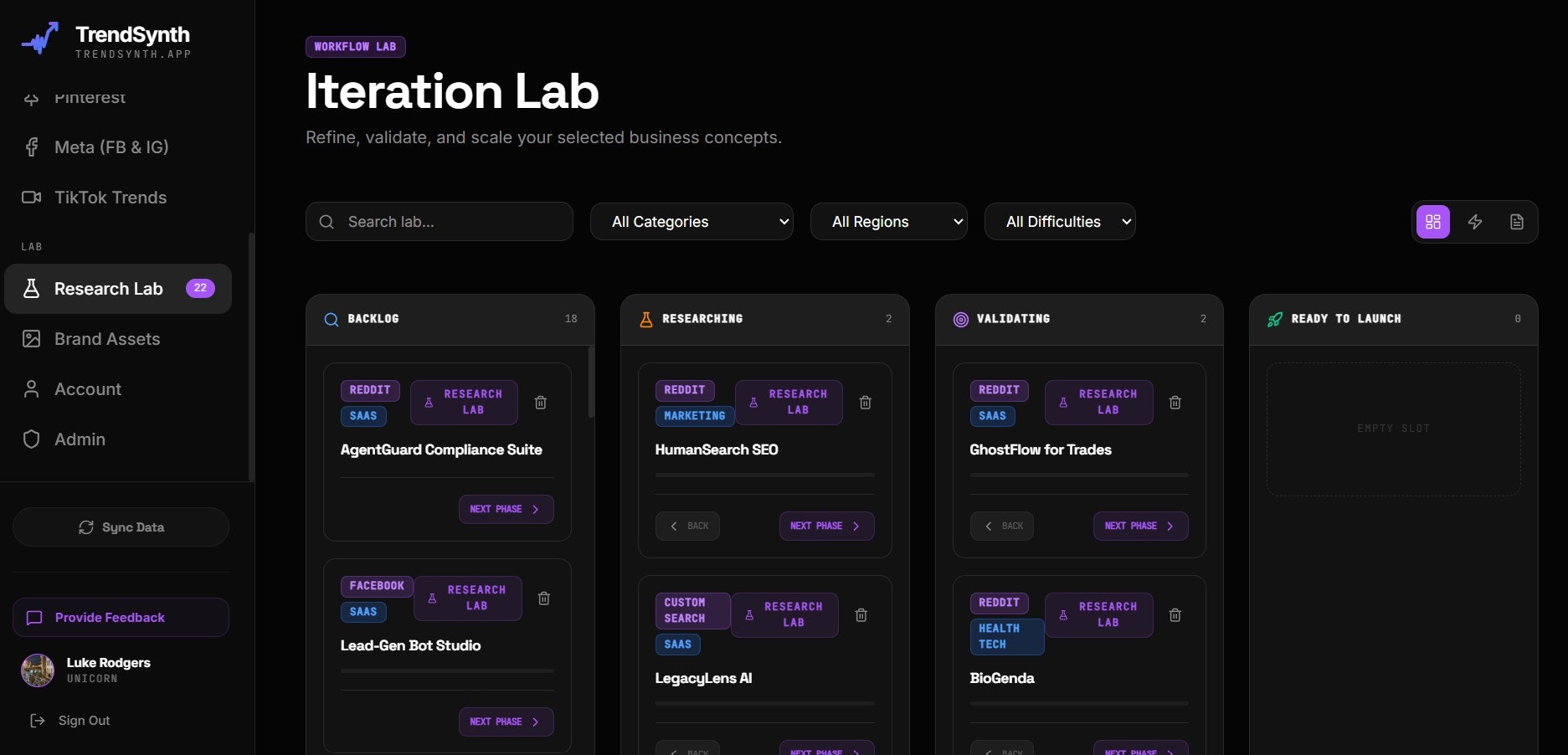
Task: Open TikTok Trends section
Action: tap(117, 198)
